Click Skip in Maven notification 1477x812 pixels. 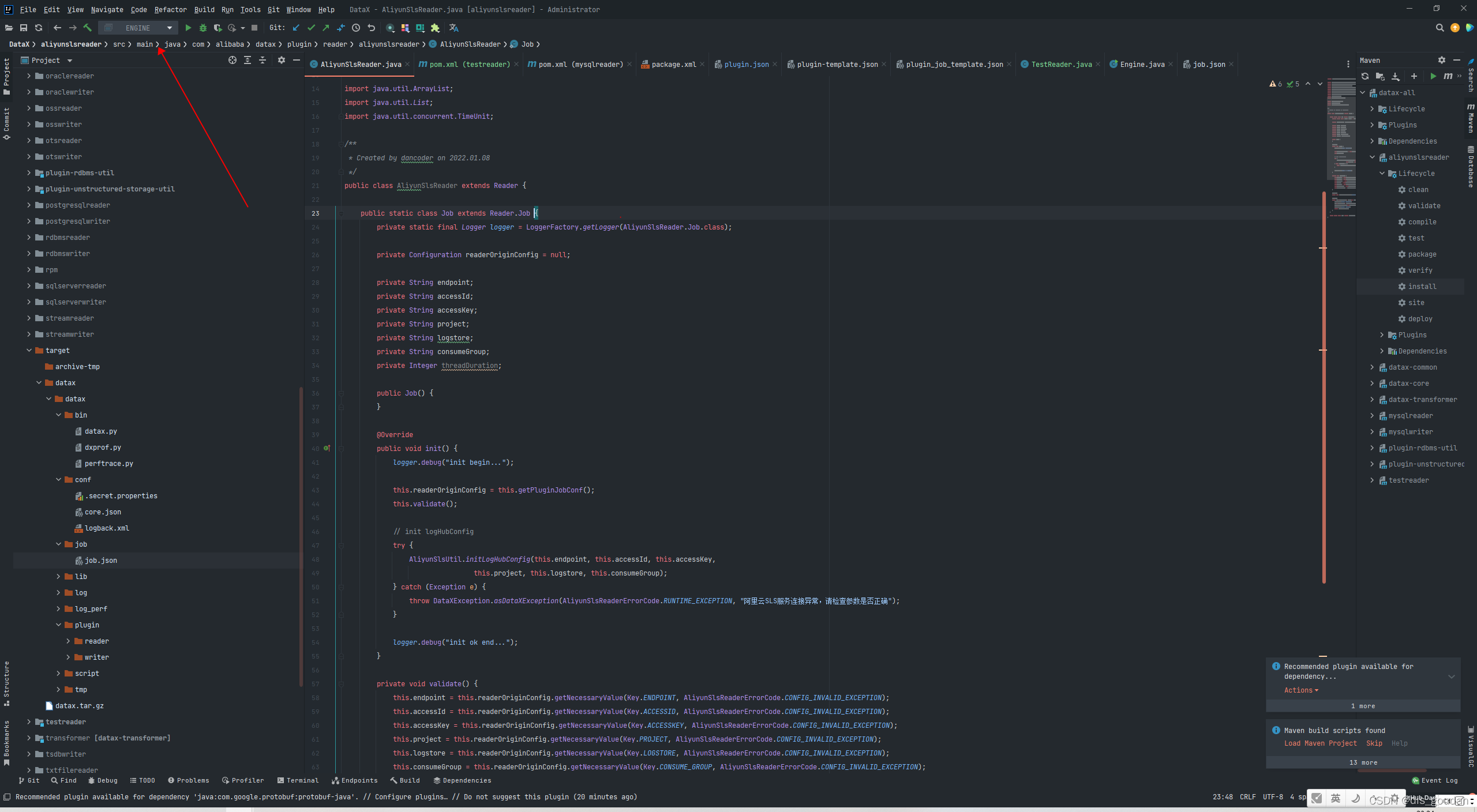[1374, 743]
